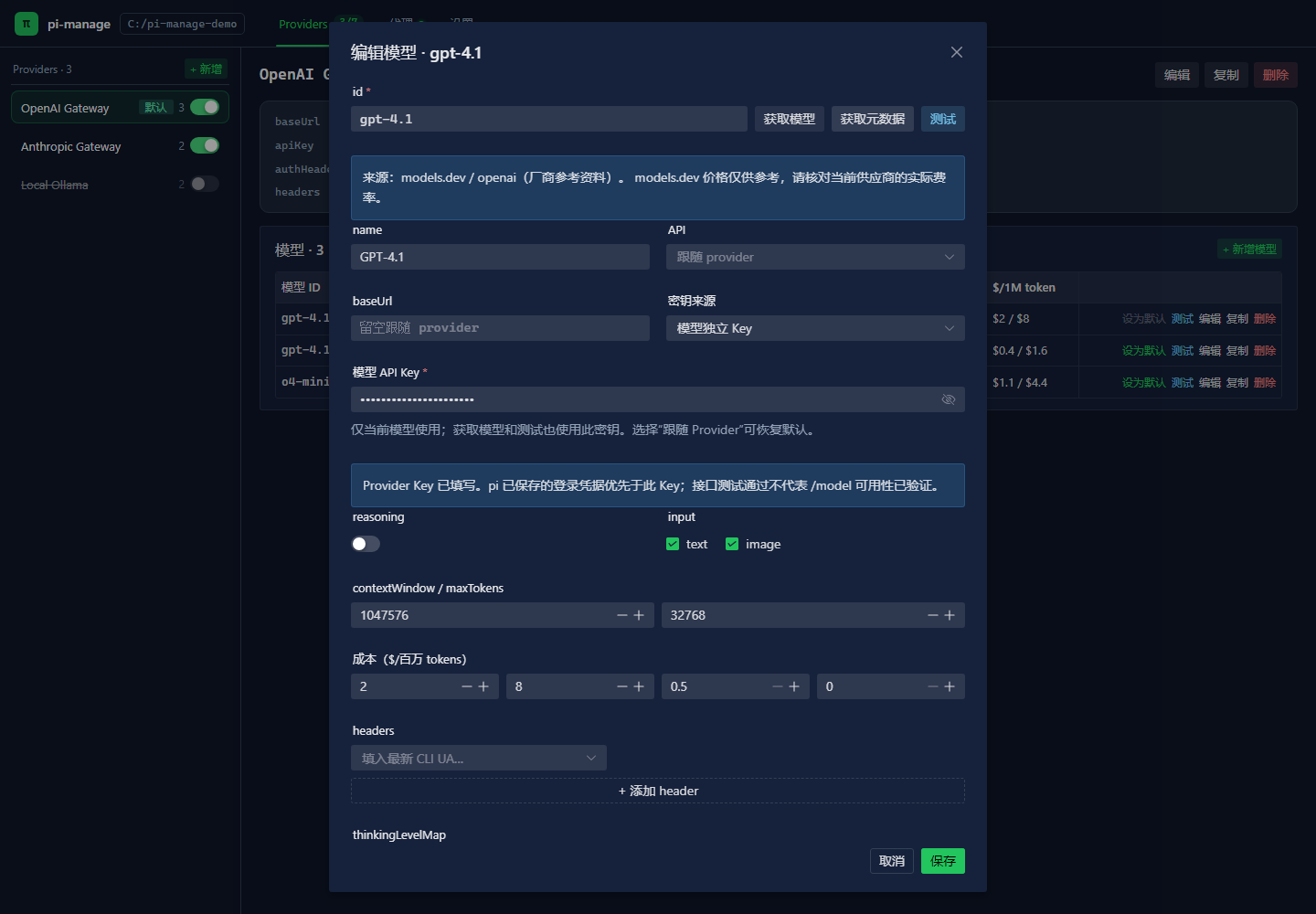Increase cost field showing 0.5
This screenshot has width=1316, height=914.
(x=794, y=686)
